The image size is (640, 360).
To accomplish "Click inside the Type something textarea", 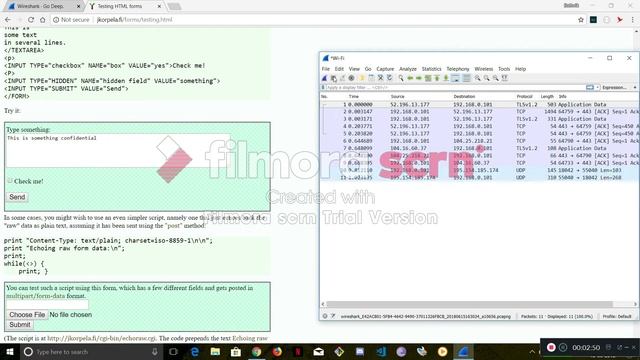I will pos(118,151).
